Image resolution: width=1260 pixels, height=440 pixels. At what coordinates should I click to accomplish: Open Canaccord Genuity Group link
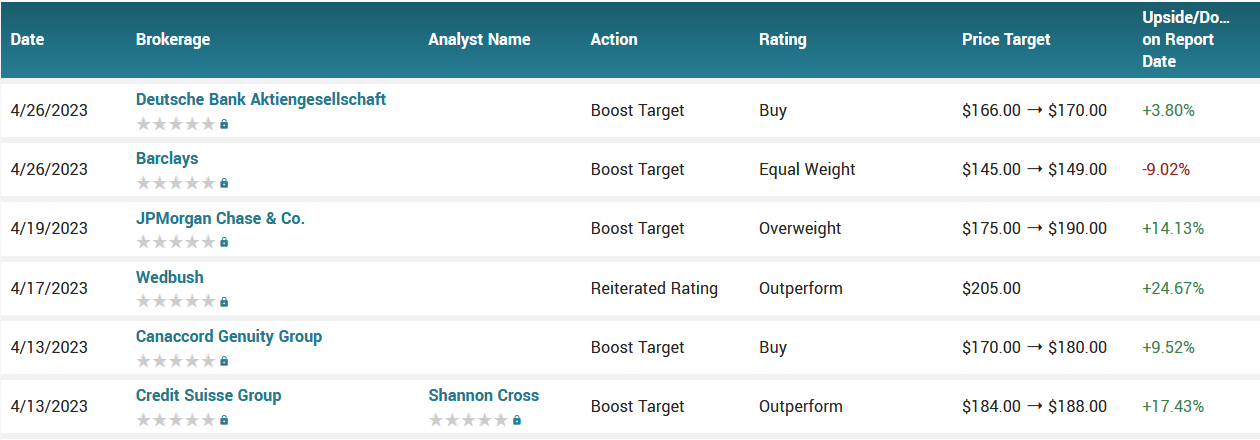pos(229,336)
